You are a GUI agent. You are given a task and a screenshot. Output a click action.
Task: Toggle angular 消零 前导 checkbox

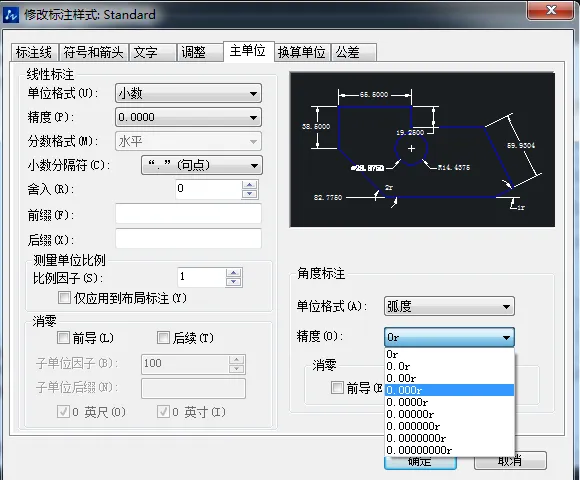click(x=337, y=388)
